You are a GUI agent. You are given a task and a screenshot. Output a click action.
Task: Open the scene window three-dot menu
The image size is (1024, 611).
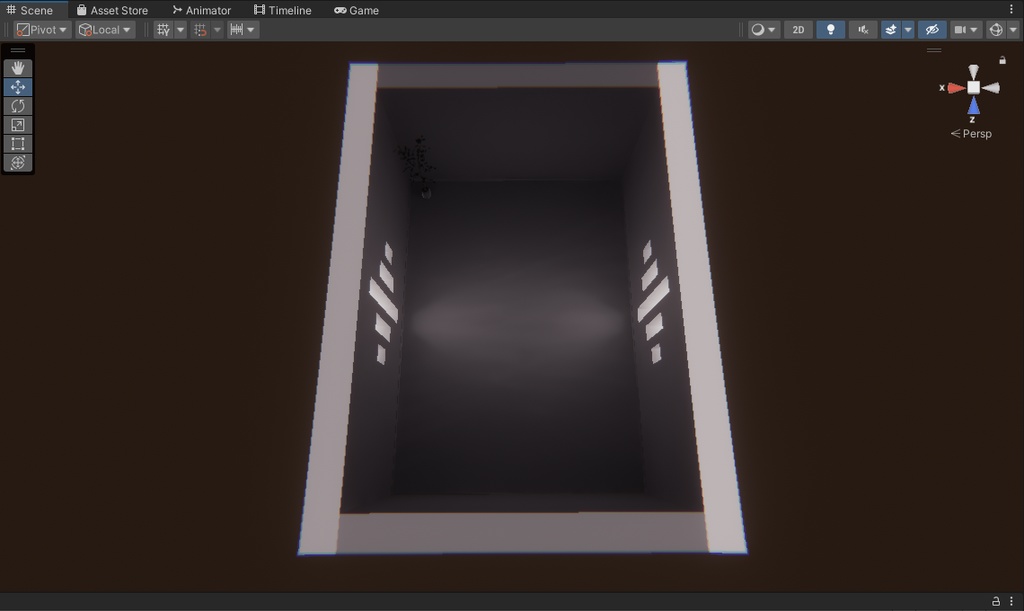point(1012,9)
